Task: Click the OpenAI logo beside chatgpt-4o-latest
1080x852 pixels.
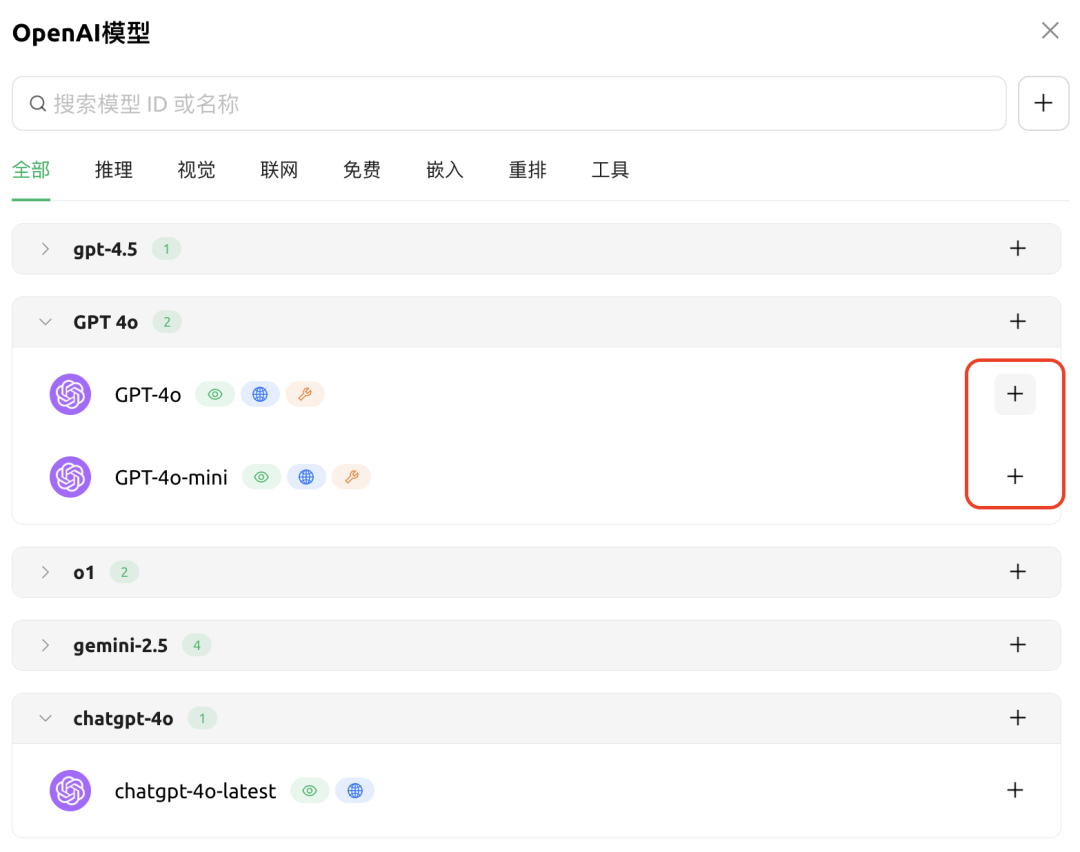Action: click(x=69, y=790)
